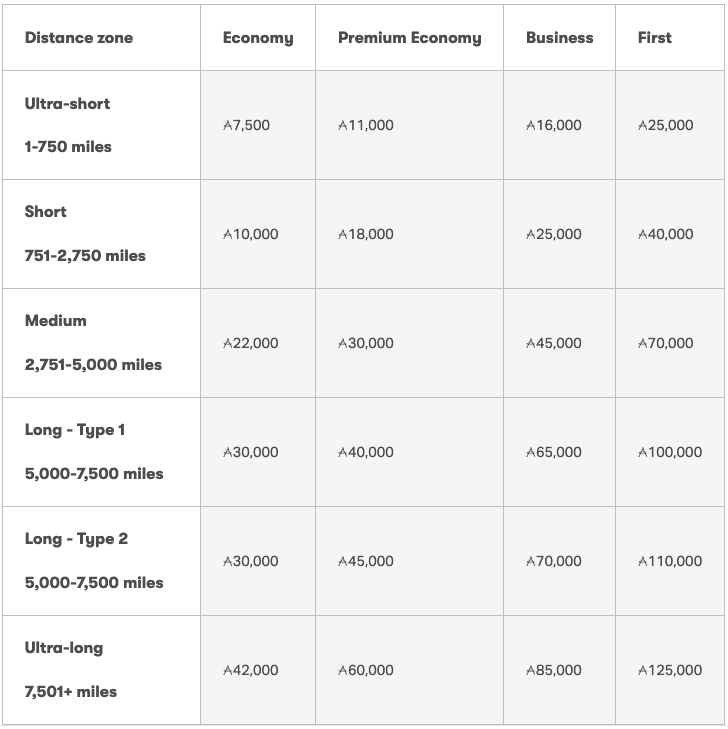Click the First column header
Screen dimensions: 728x729
(x=654, y=38)
